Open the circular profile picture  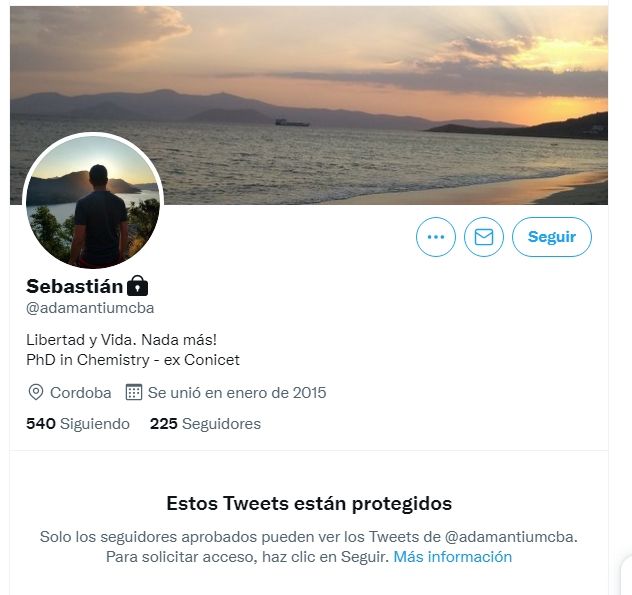[93, 202]
